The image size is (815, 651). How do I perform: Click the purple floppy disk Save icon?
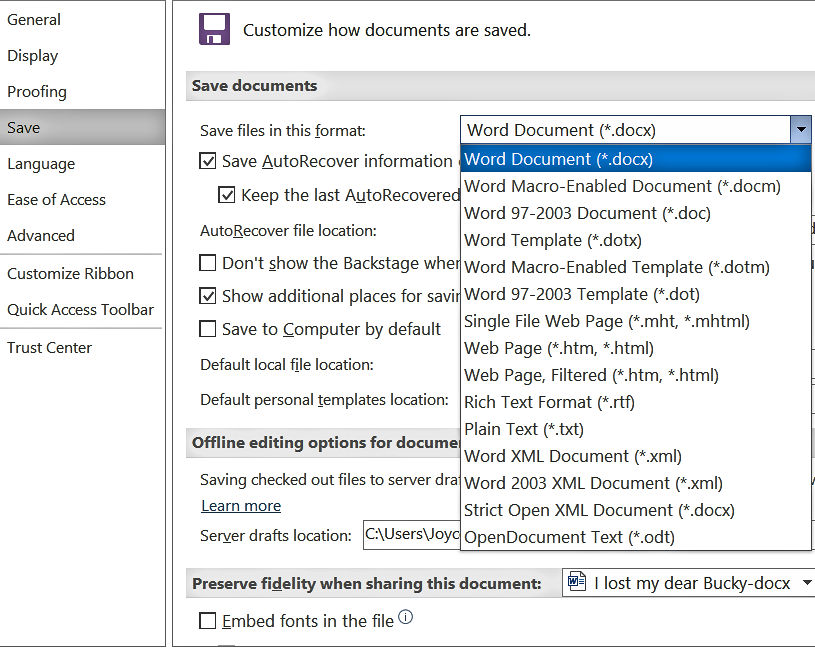[x=214, y=29]
